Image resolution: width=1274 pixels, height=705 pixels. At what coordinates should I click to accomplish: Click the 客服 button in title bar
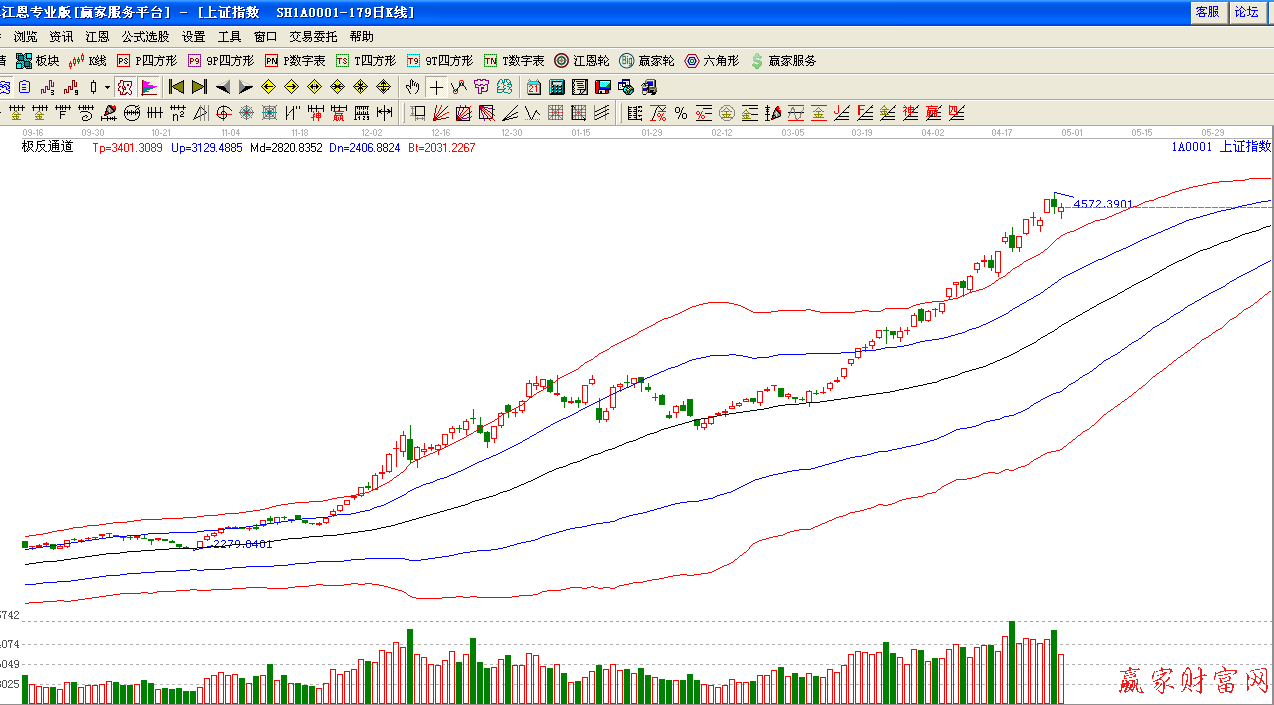pos(1207,12)
